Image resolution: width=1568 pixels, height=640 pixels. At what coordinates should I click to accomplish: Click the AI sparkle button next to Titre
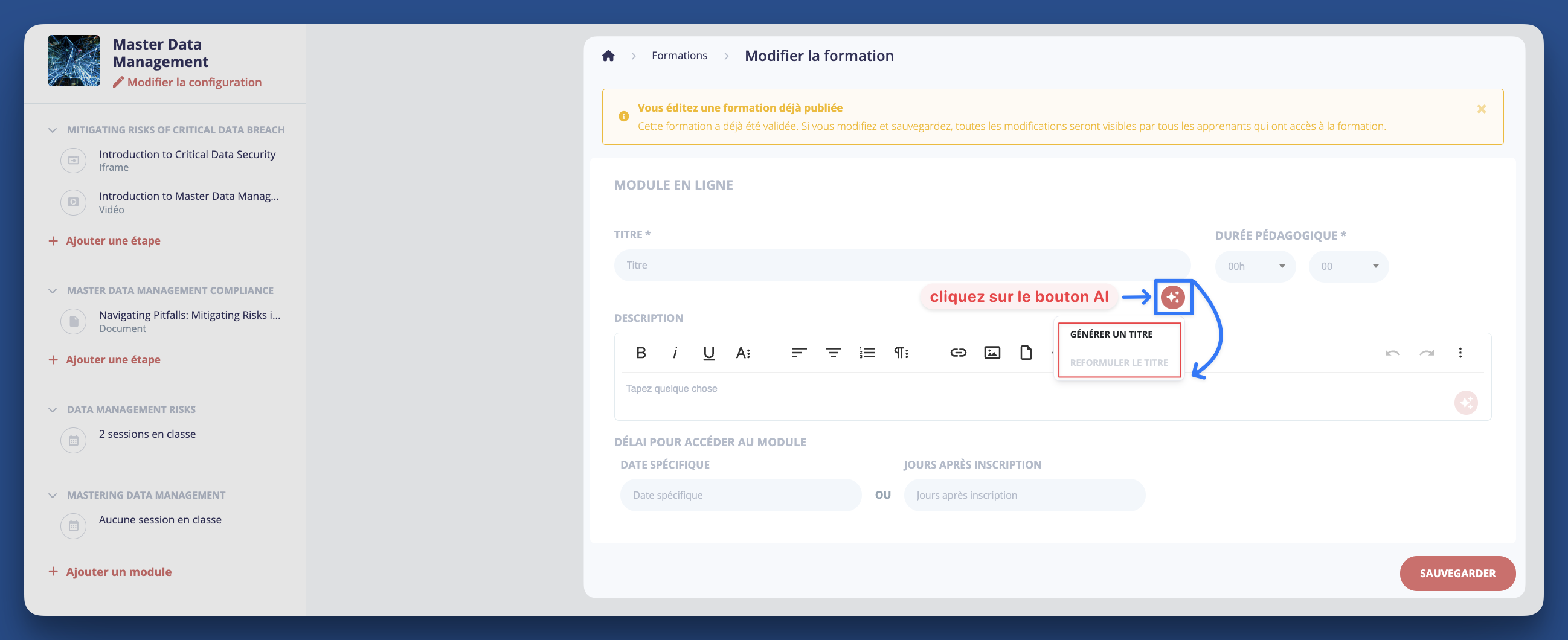click(x=1174, y=298)
